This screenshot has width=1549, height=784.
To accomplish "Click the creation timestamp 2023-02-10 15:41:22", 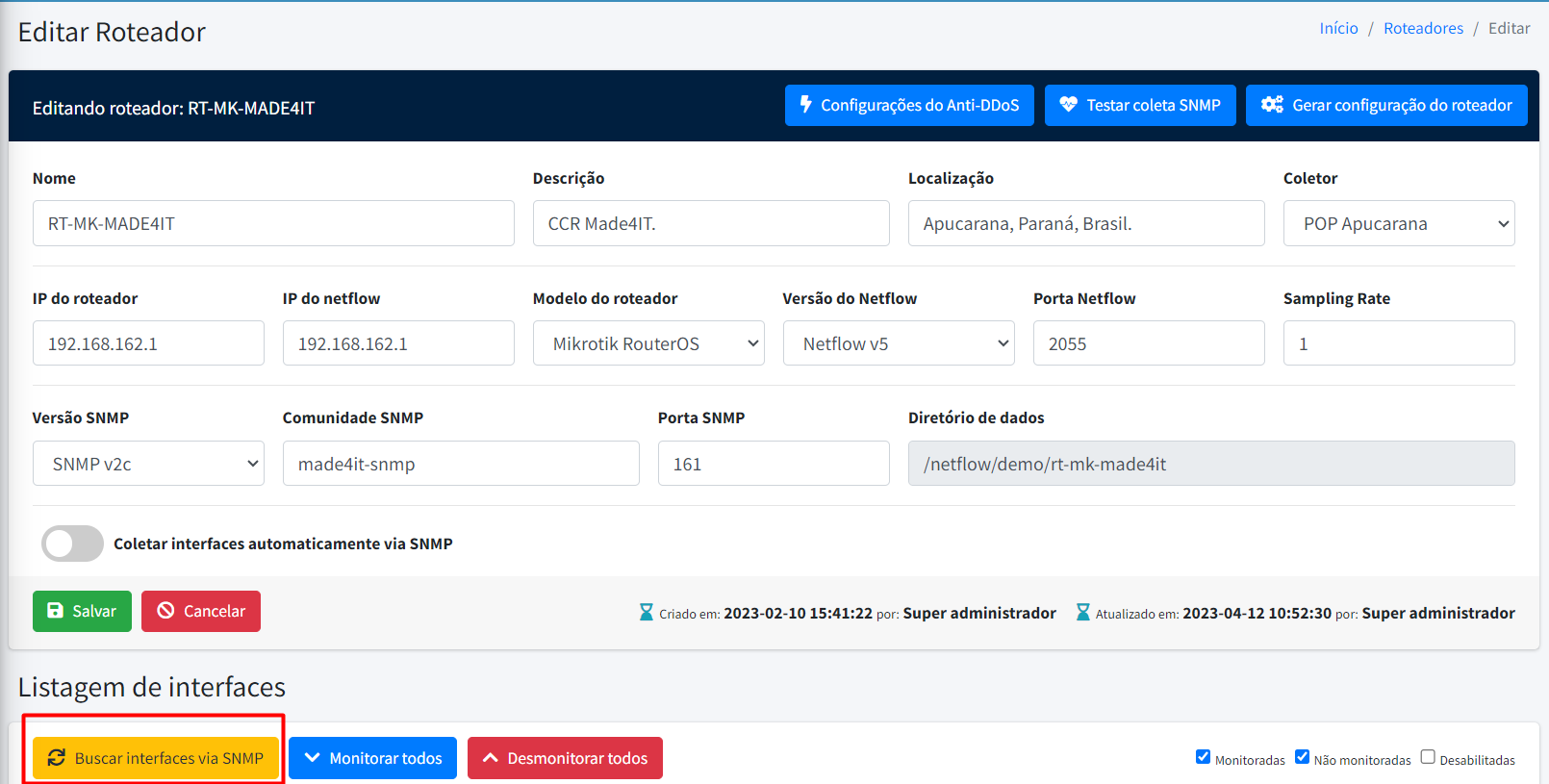I will pos(798,613).
